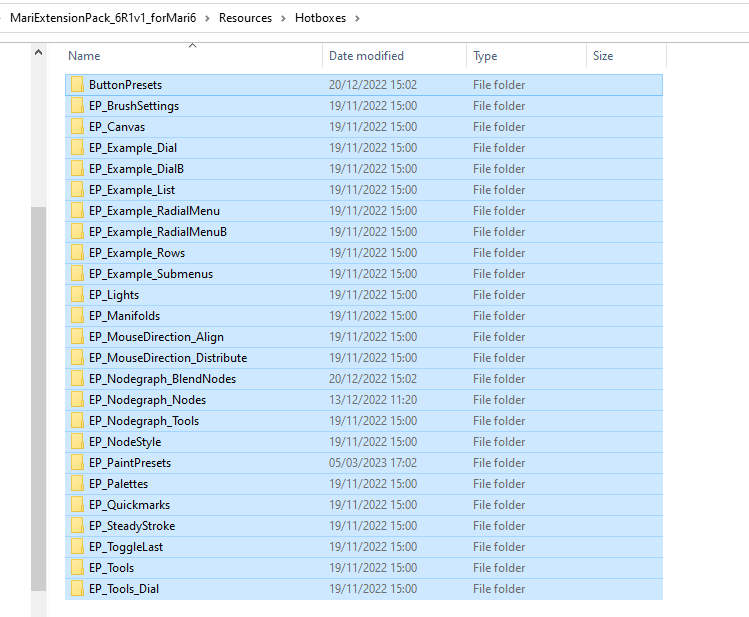Sort by the Date modified column
Screen dimensions: 749x617
366,56
